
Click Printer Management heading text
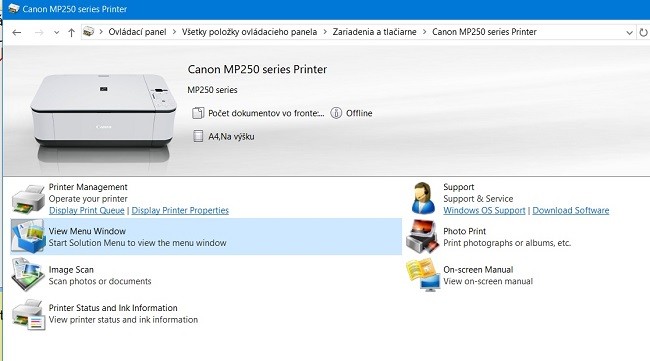coord(88,187)
